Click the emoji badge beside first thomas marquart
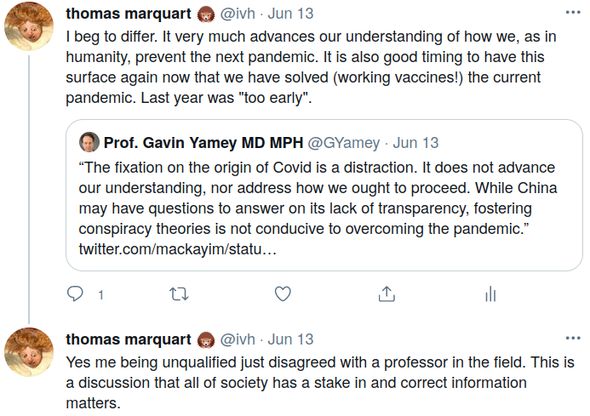The image size is (590, 416). point(206,14)
